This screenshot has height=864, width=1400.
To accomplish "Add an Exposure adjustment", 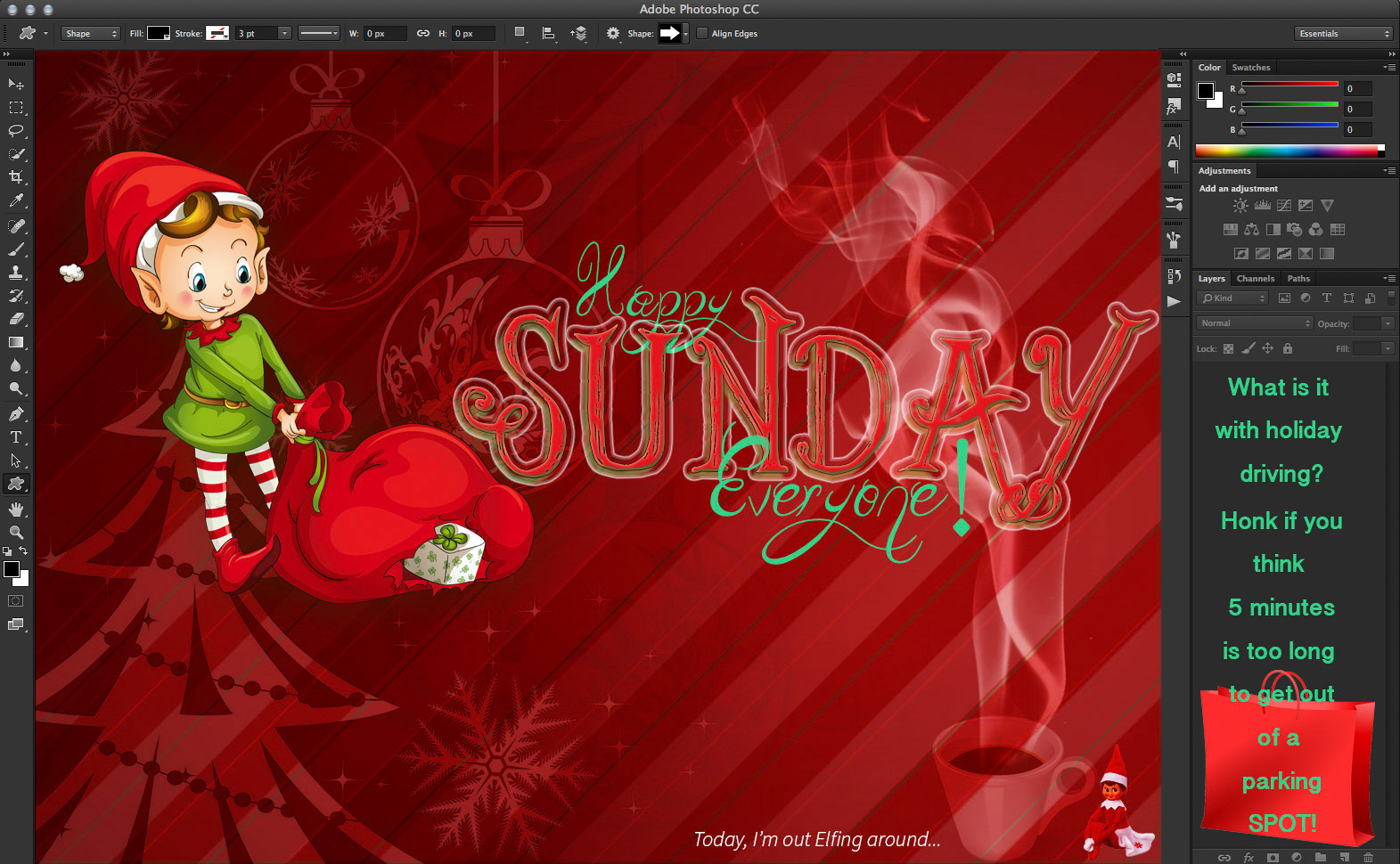I will point(1306,206).
